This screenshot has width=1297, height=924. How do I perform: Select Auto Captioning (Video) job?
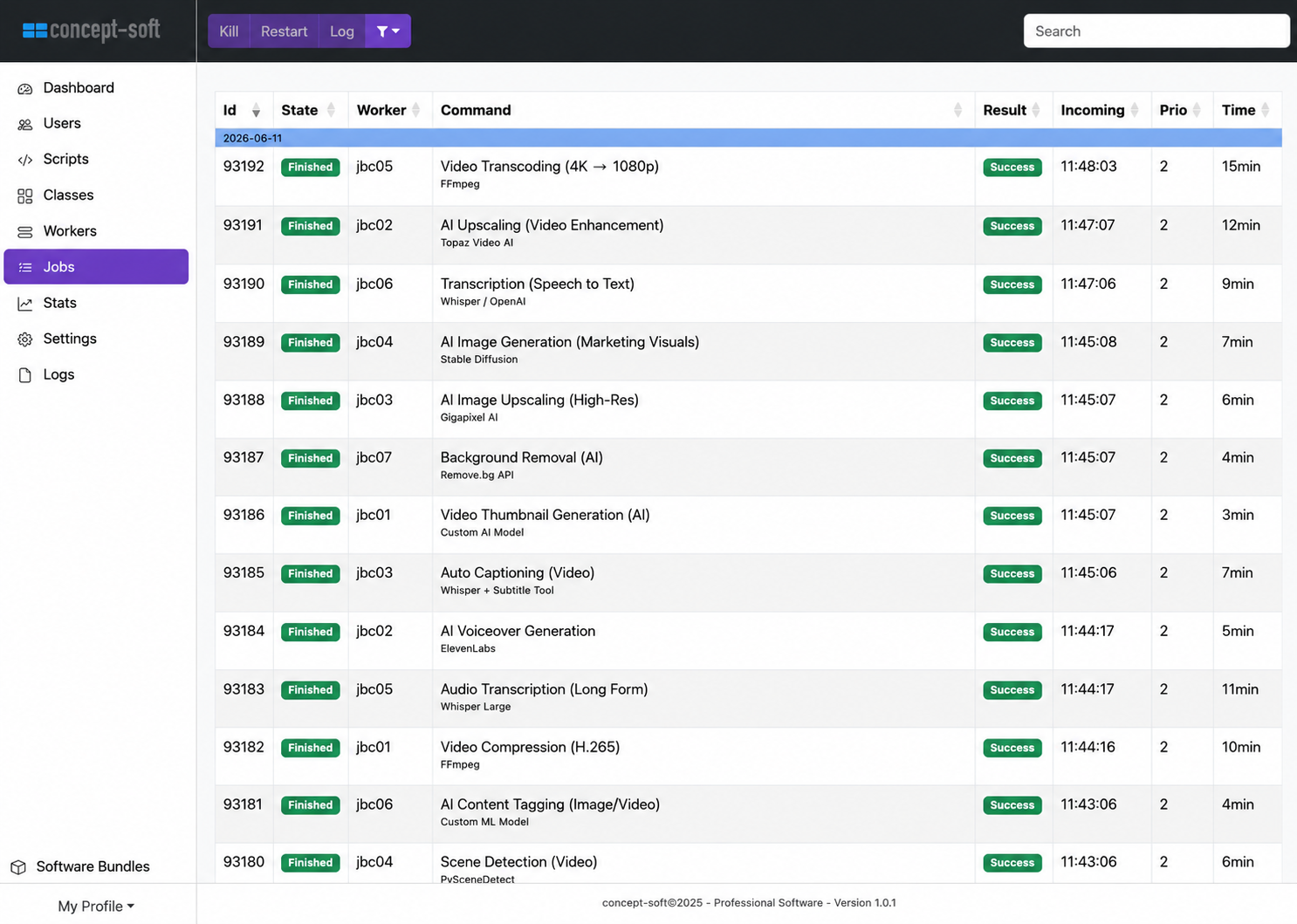point(518,572)
